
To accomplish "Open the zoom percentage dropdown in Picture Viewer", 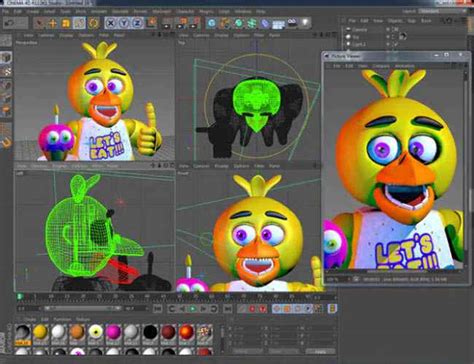I will click(338, 279).
